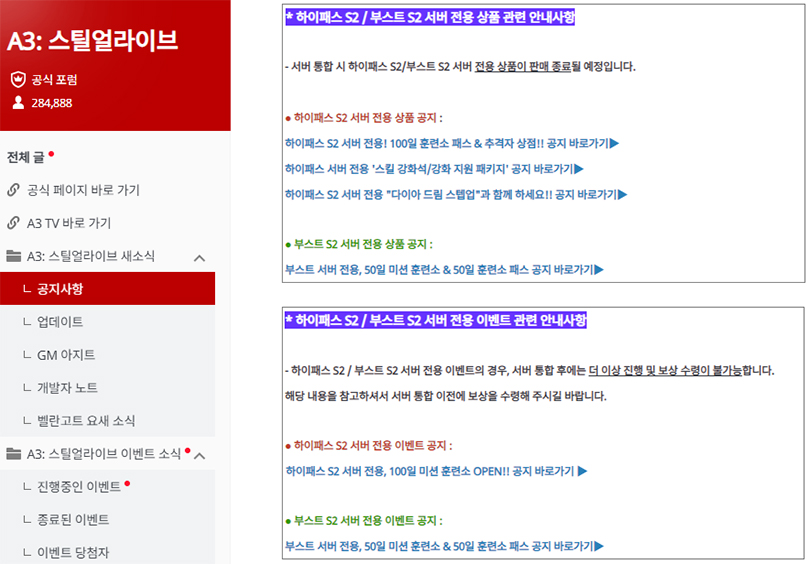The width and height of the screenshot is (810, 564).
Task: Collapse the A3: 스틸얼라이브 이벤트 소식 section chevron
Action: pos(199,456)
